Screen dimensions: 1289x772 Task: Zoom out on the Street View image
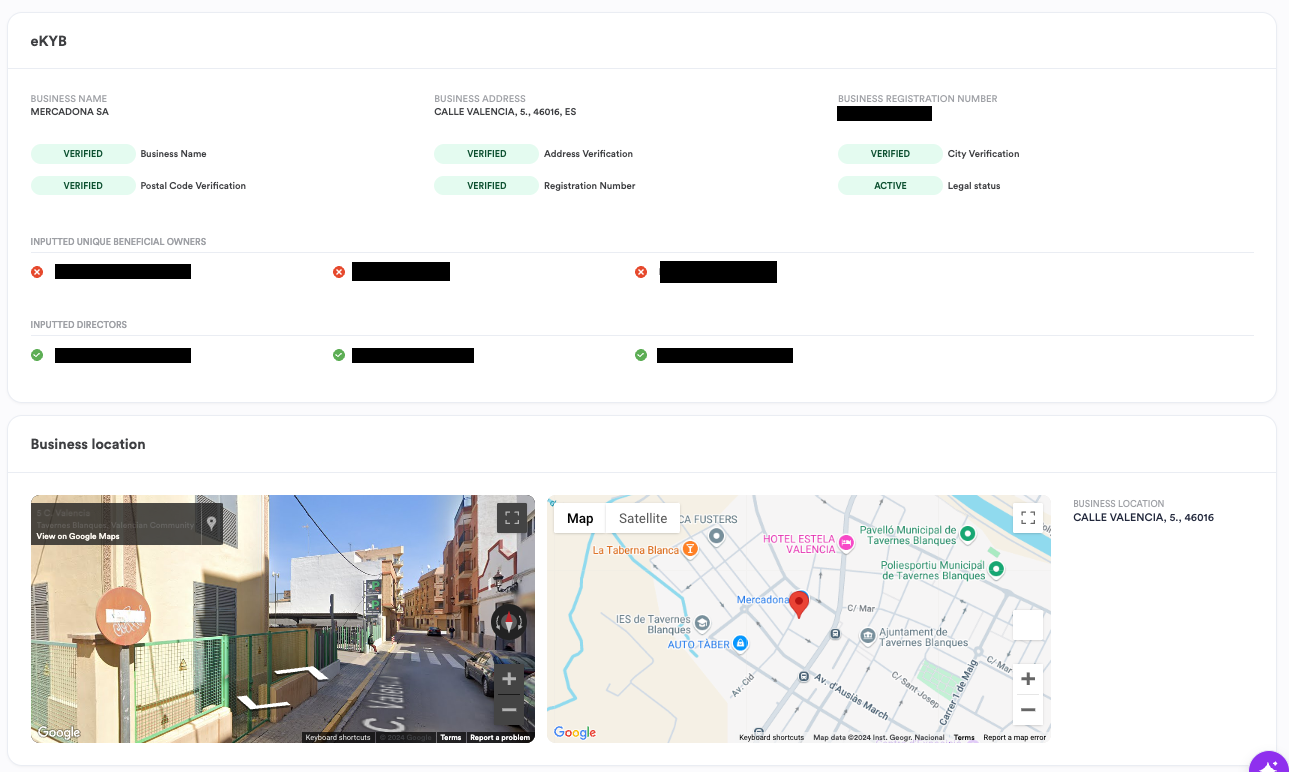(x=509, y=709)
